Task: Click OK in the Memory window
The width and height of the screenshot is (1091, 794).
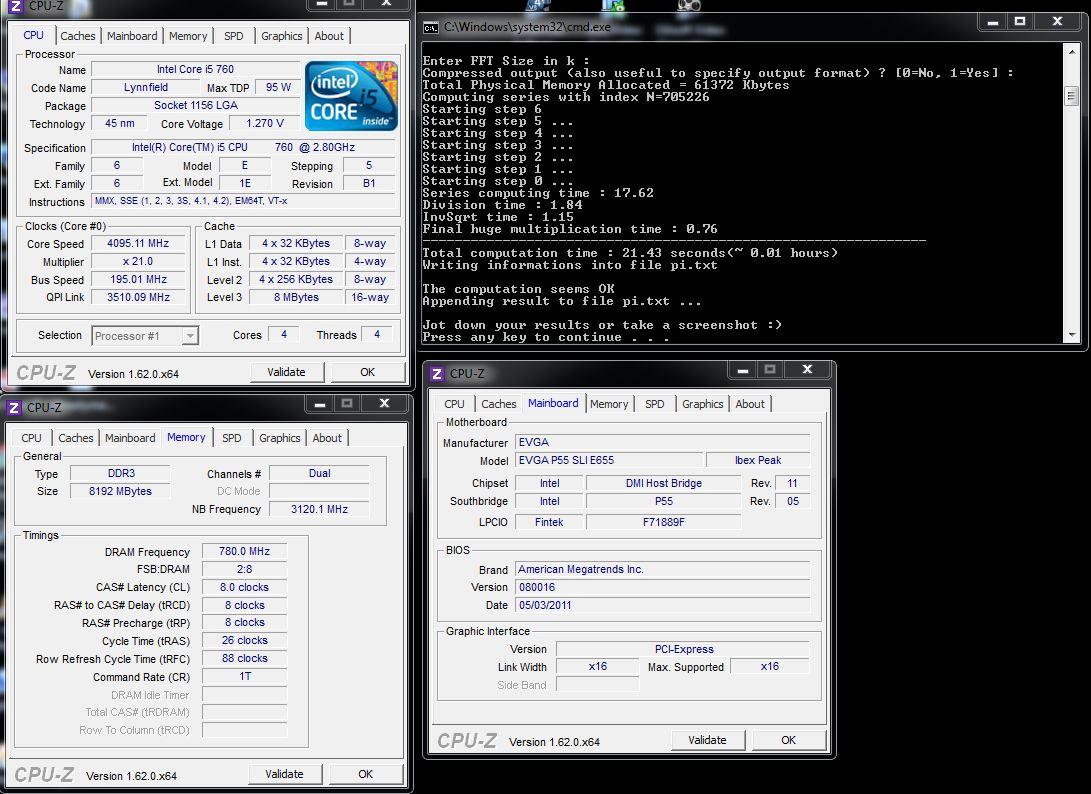Action: [x=365, y=774]
